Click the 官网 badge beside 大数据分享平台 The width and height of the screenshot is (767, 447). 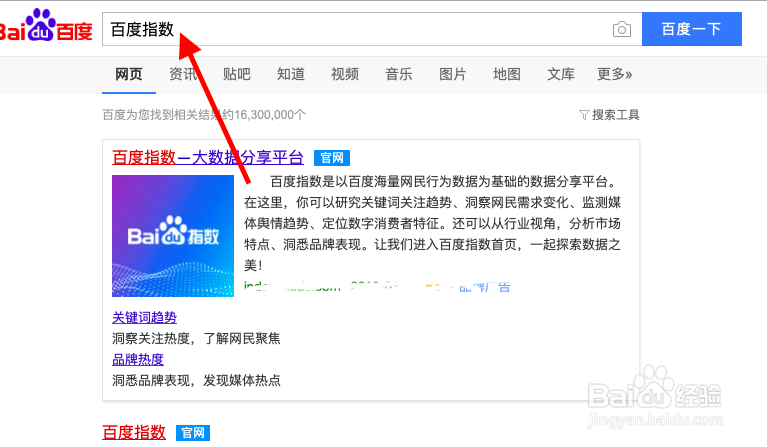332,158
